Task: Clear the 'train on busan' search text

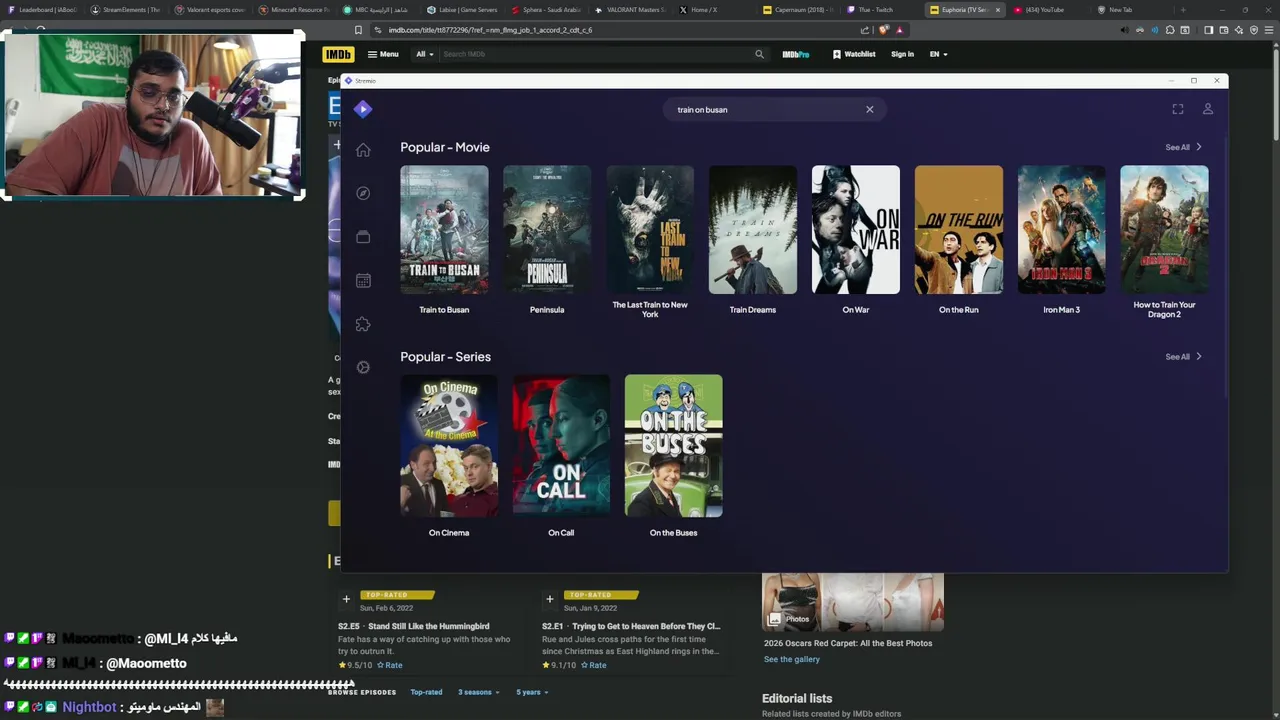Action: click(870, 109)
